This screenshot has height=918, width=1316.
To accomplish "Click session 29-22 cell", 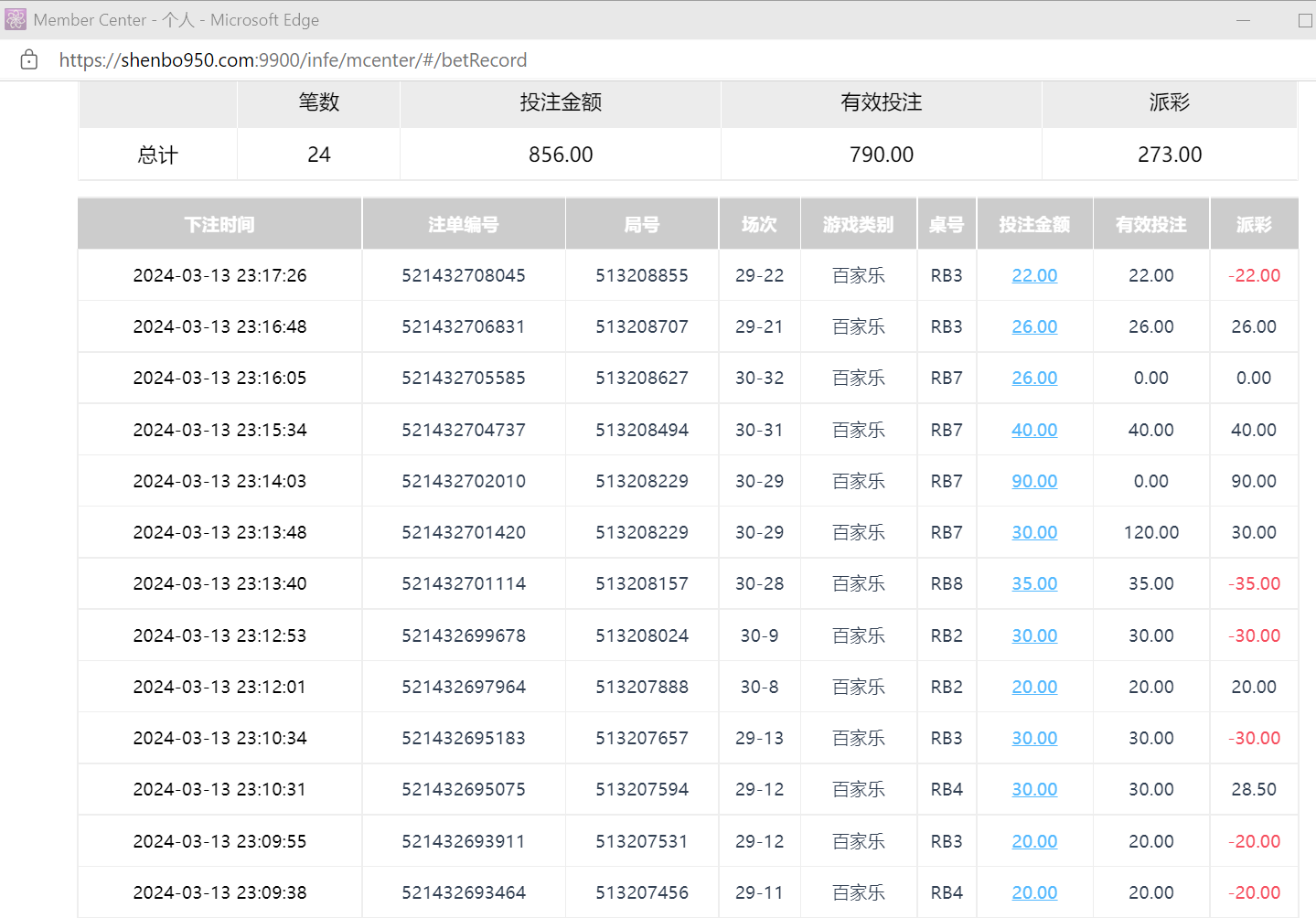I will 759,275.
